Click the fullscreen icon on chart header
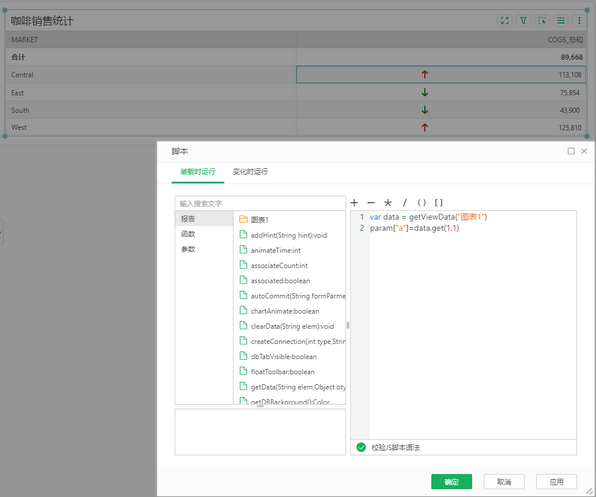The height and width of the screenshot is (497, 596). 504,21
